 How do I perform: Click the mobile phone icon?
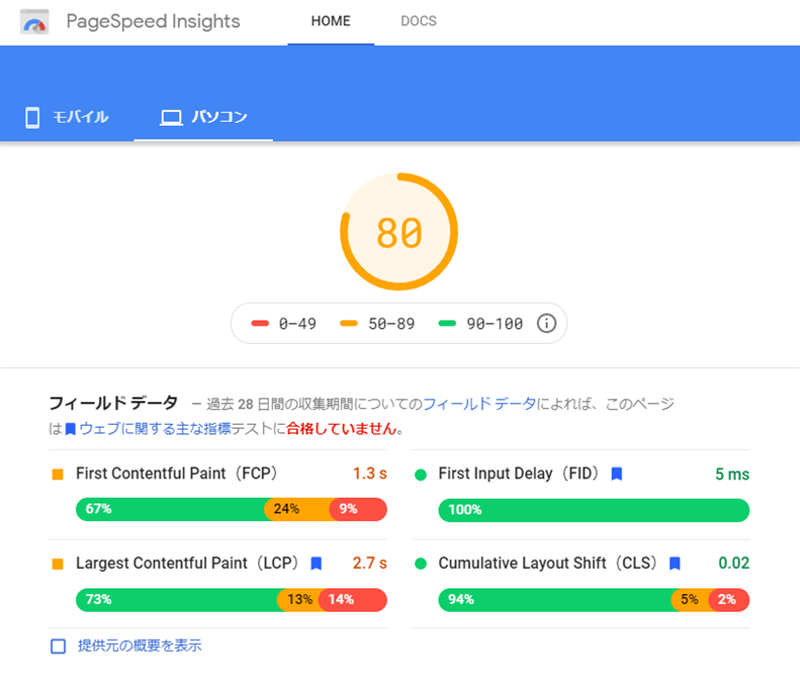click(x=32, y=118)
